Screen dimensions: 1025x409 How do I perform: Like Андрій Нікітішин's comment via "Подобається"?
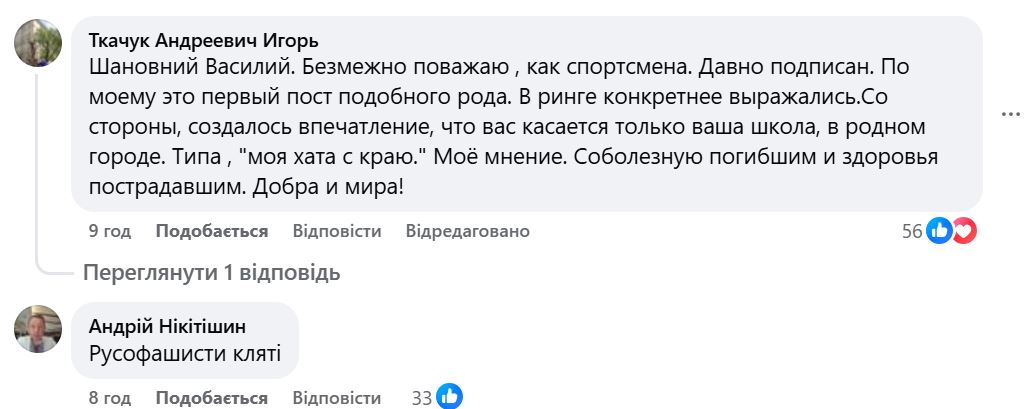click(x=212, y=397)
